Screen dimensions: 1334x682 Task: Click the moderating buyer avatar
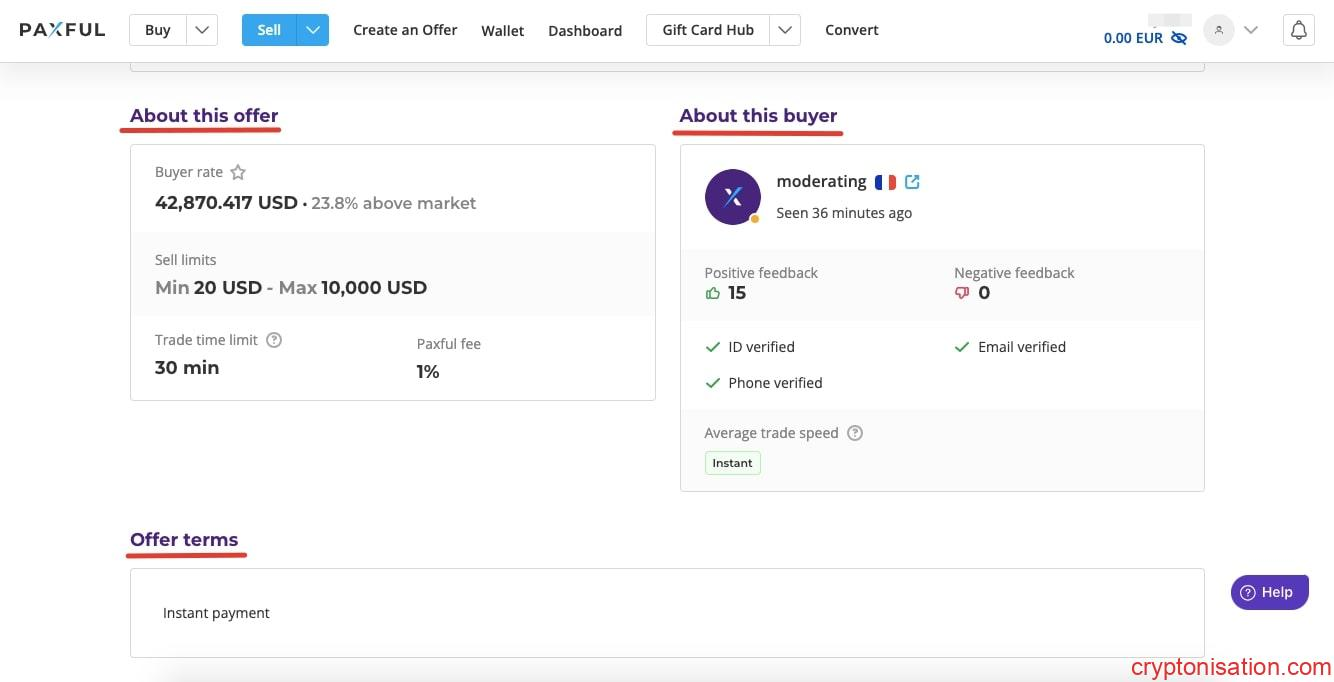[732, 196]
